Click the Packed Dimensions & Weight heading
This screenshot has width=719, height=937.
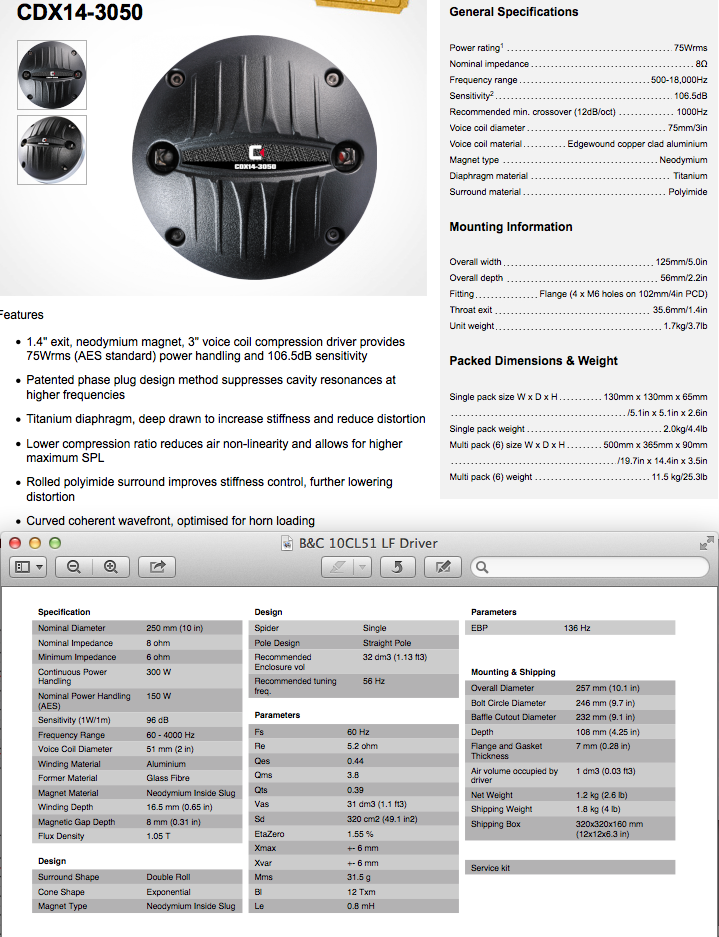pos(533,361)
